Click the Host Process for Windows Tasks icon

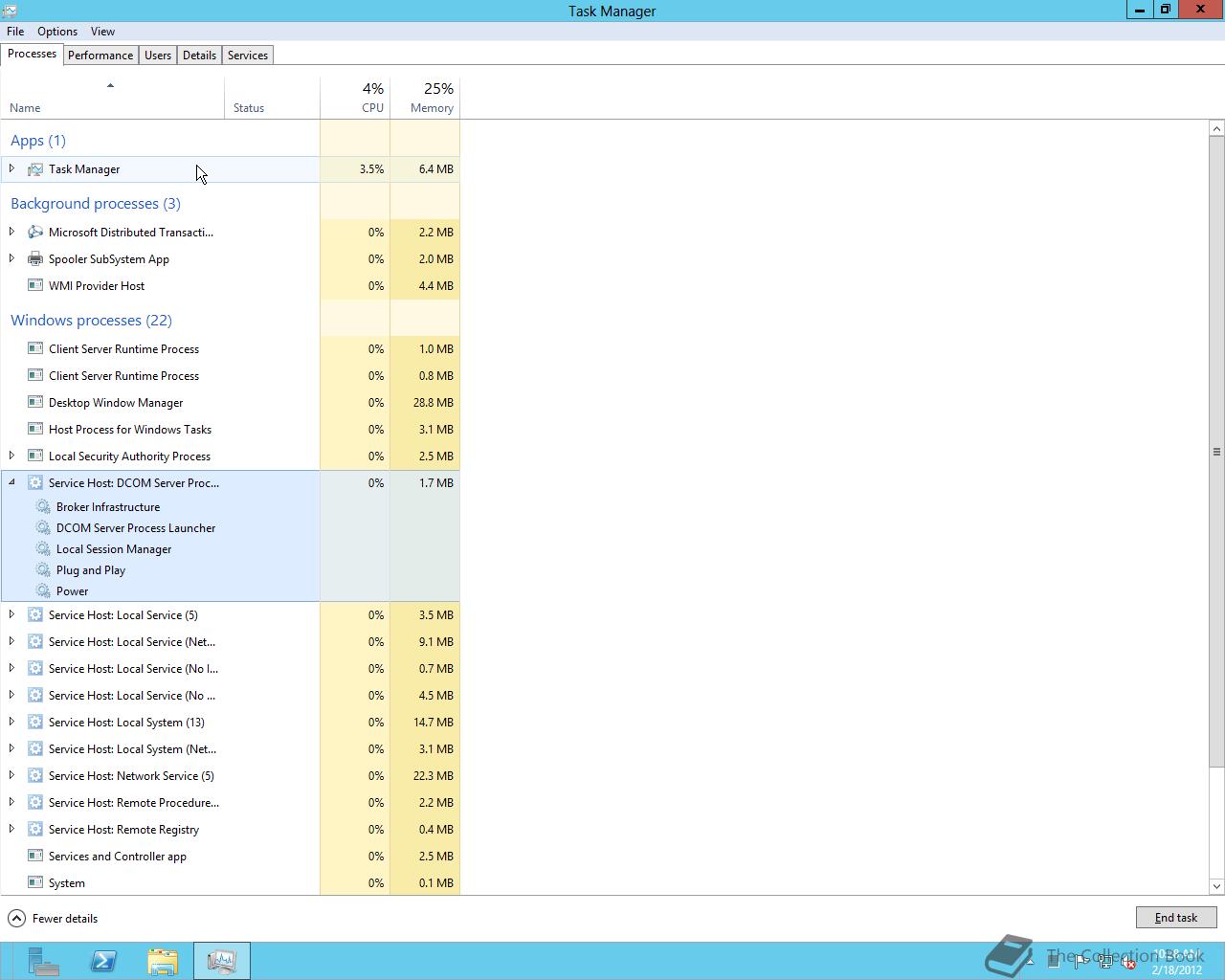tap(35, 430)
